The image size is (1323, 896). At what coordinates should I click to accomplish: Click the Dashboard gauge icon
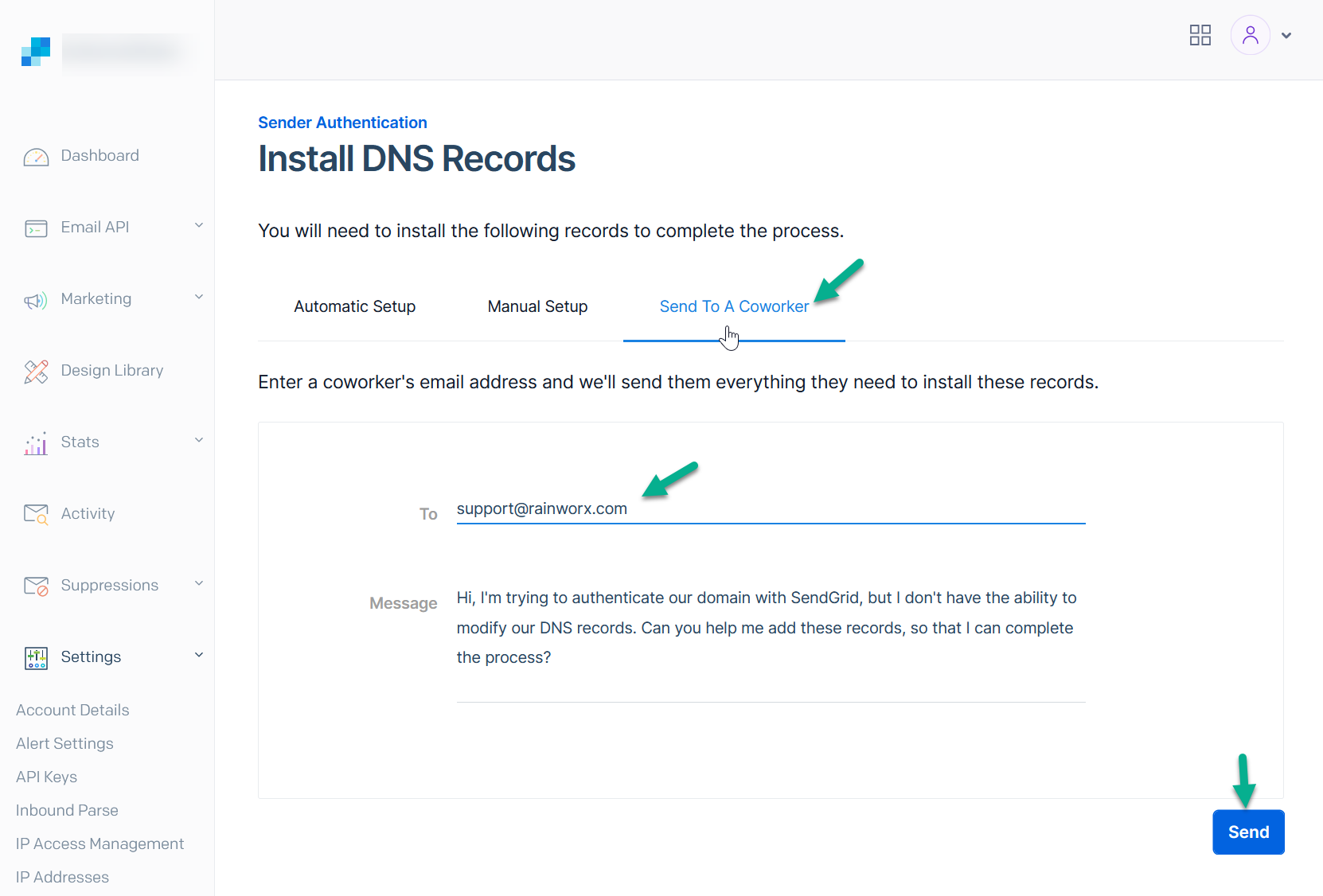[36, 157]
